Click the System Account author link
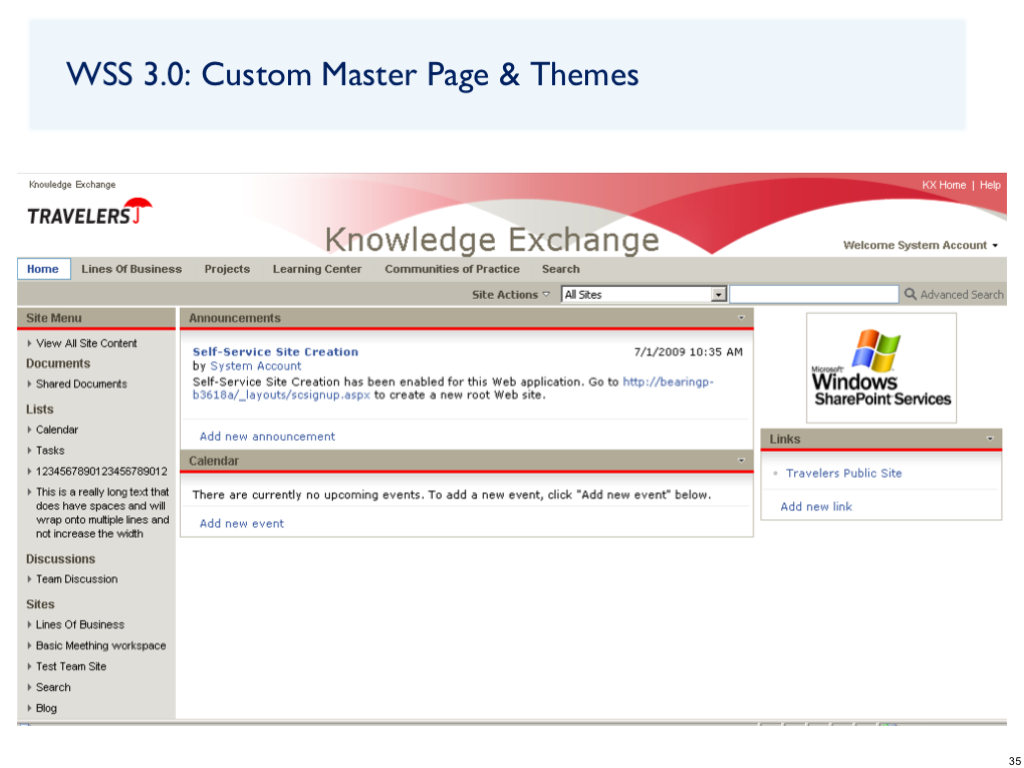The width and height of the screenshot is (1024, 768). [256, 366]
